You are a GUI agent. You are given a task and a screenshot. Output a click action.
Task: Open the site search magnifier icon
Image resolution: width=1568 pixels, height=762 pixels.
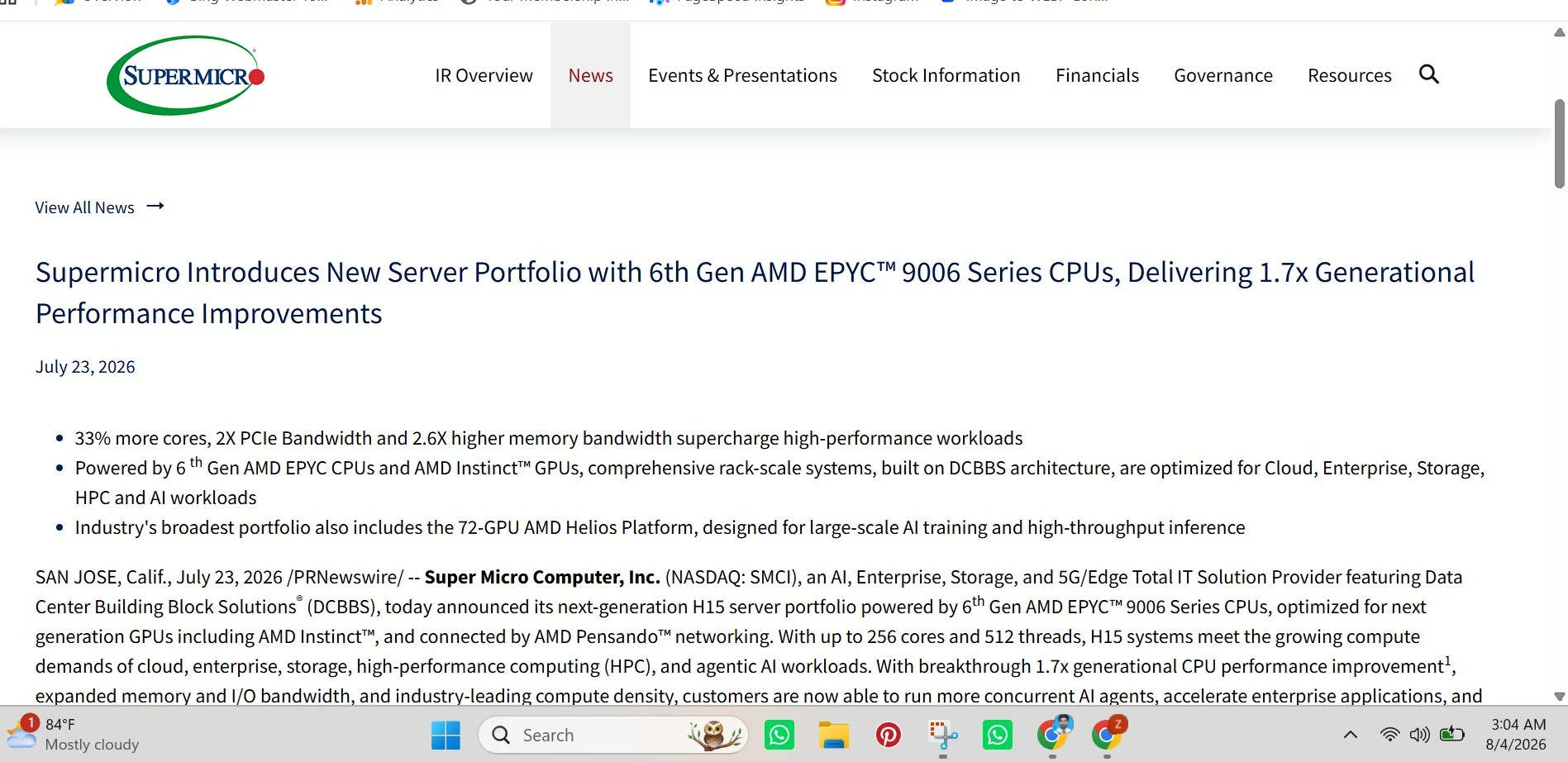click(x=1428, y=74)
